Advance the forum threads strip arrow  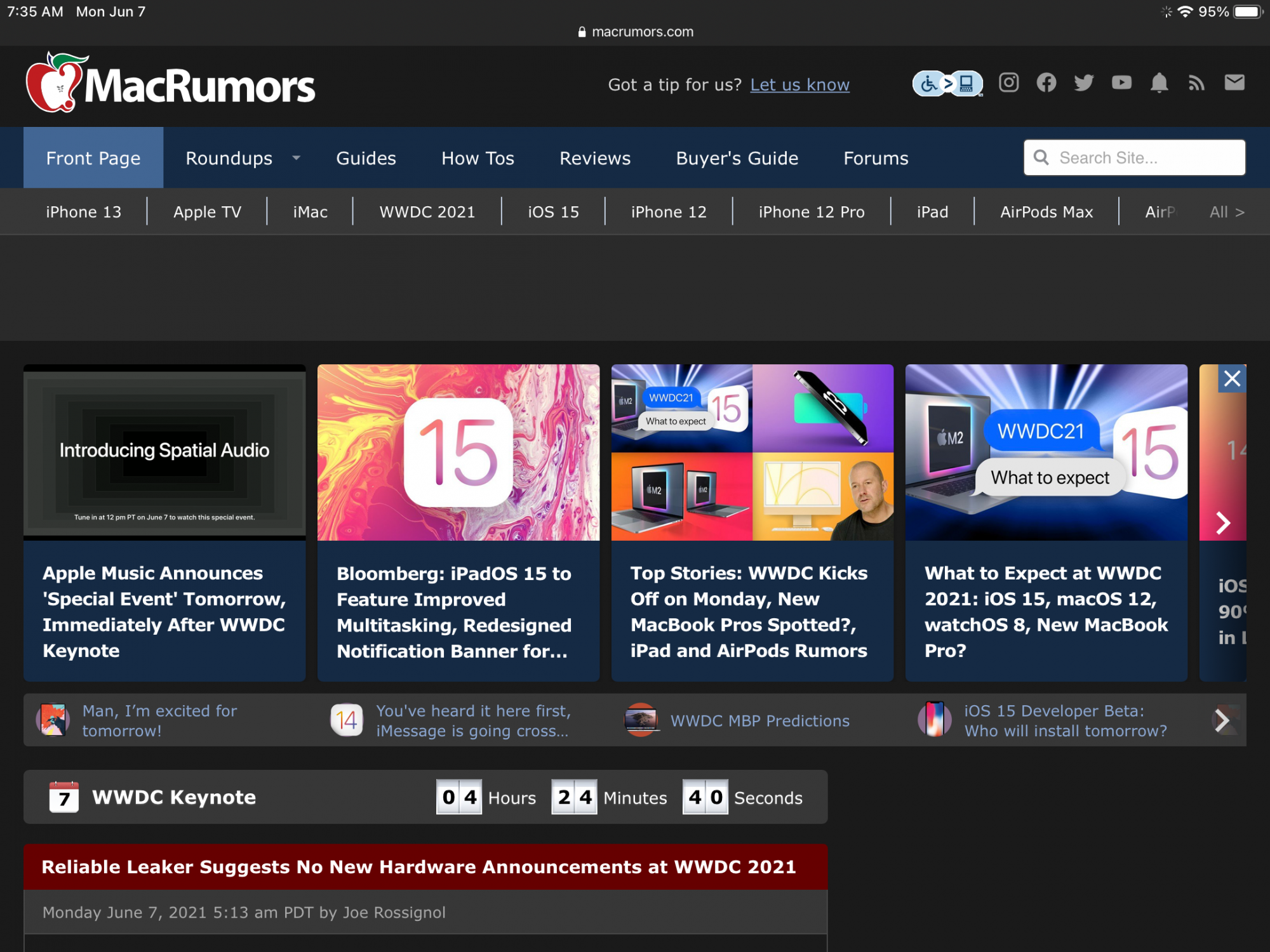(x=1222, y=720)
